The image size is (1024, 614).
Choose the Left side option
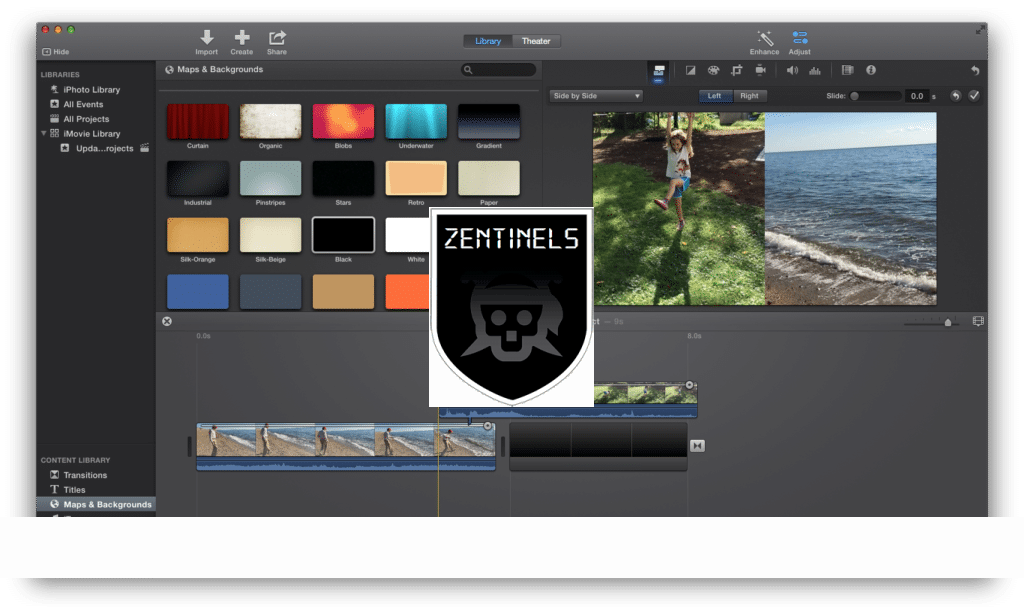click(x=714, y=96)
